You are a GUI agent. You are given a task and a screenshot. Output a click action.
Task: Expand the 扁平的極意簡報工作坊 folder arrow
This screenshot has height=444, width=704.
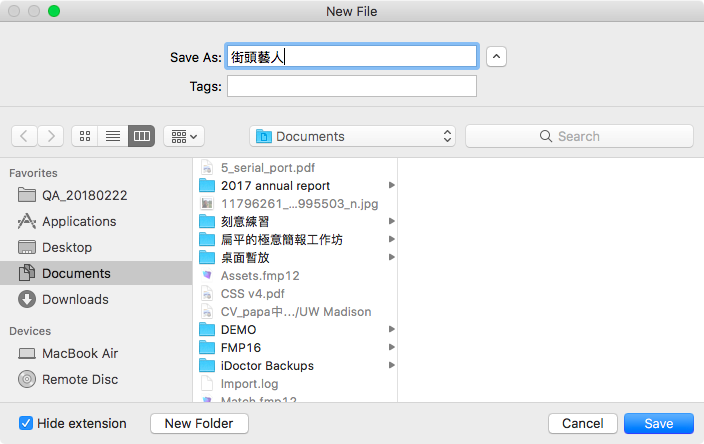tap(392, 239)
